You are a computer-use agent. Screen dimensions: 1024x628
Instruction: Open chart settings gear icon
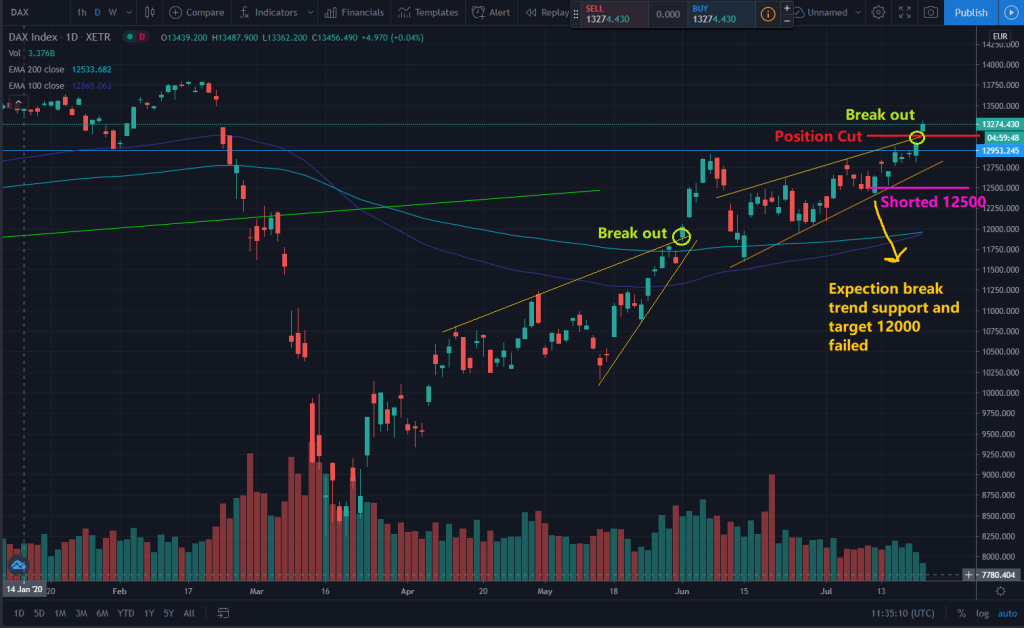[x=878, y=13]
